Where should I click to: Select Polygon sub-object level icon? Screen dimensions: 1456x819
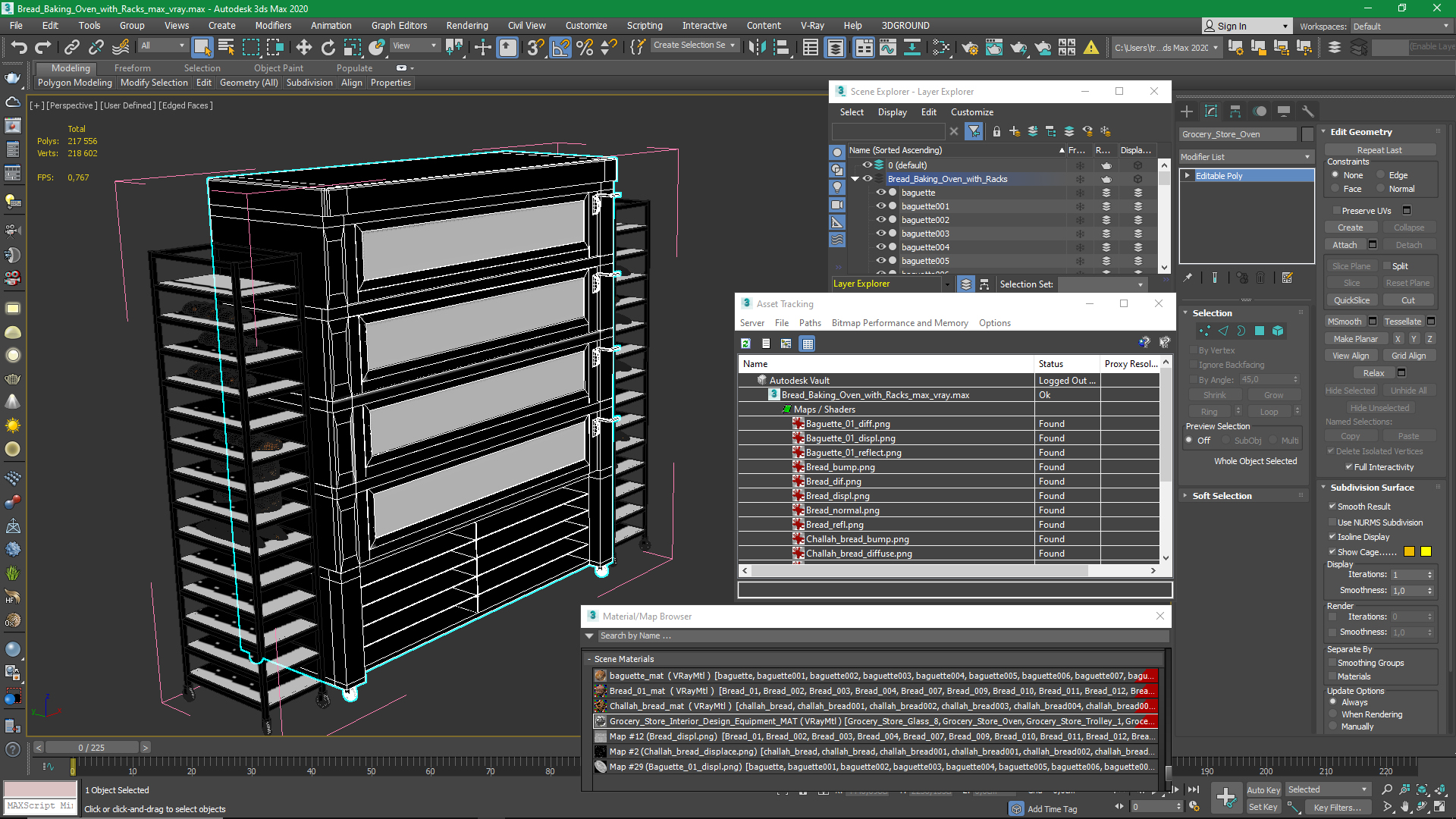(1260, 331)
